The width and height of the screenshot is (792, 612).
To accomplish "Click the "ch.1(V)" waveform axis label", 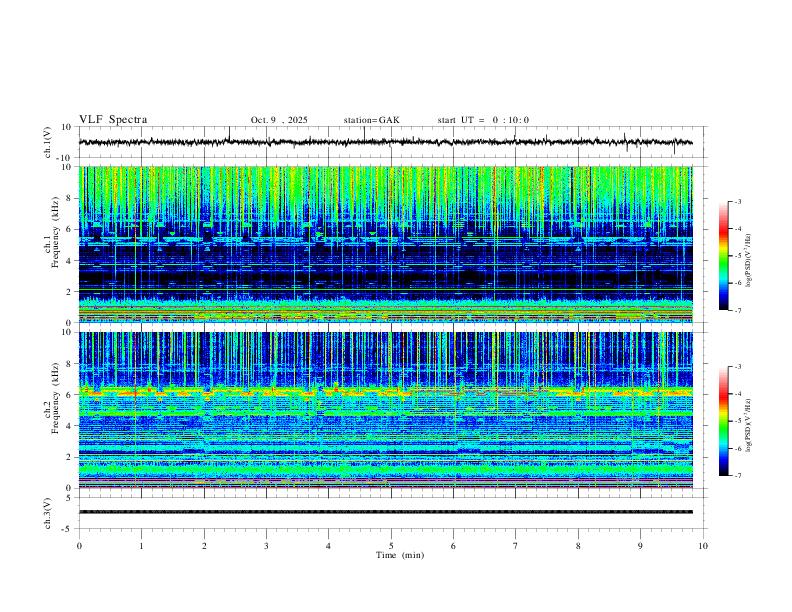I will [48, 142].
